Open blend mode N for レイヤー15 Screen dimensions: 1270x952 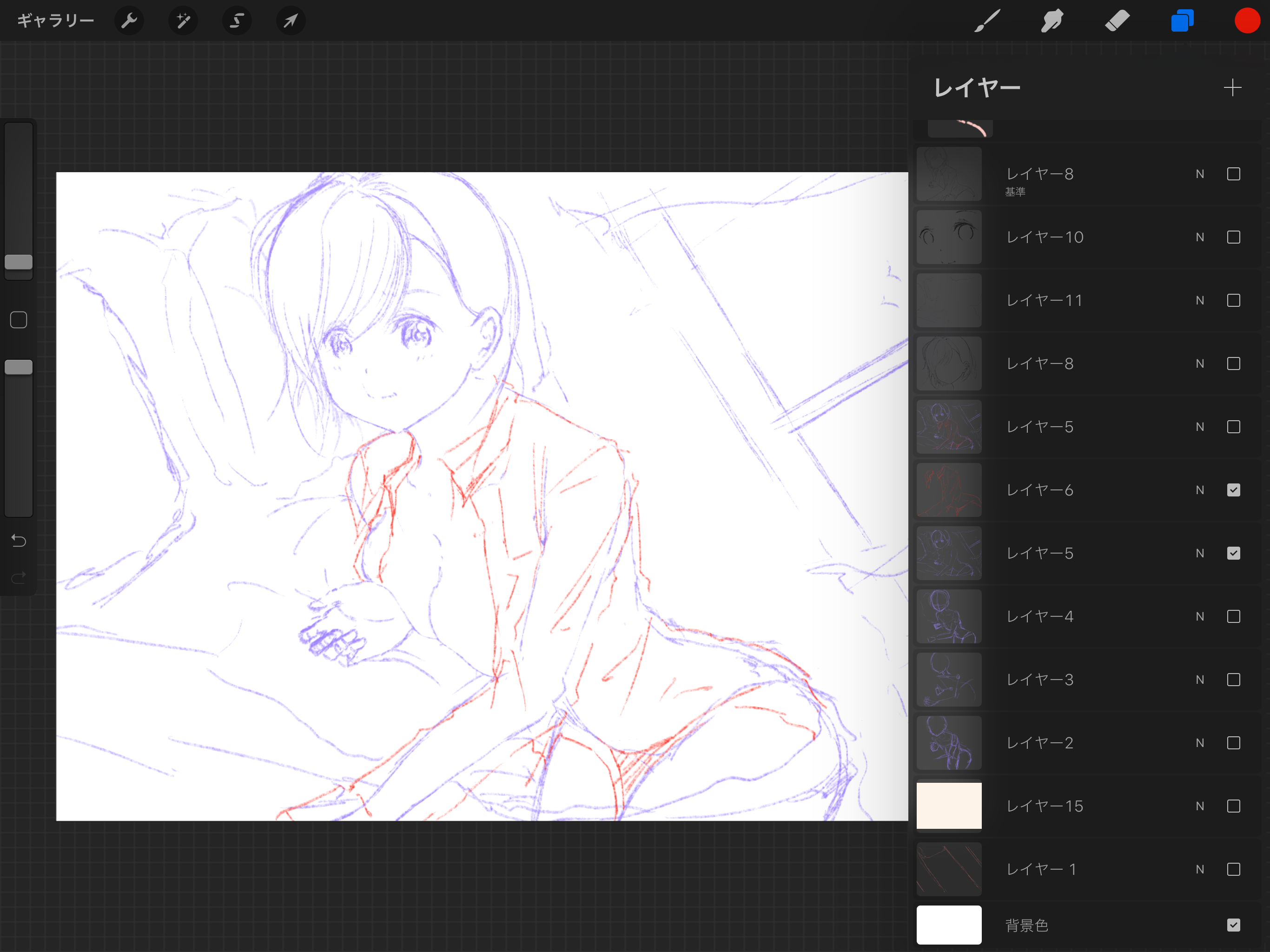[1200, 806]
